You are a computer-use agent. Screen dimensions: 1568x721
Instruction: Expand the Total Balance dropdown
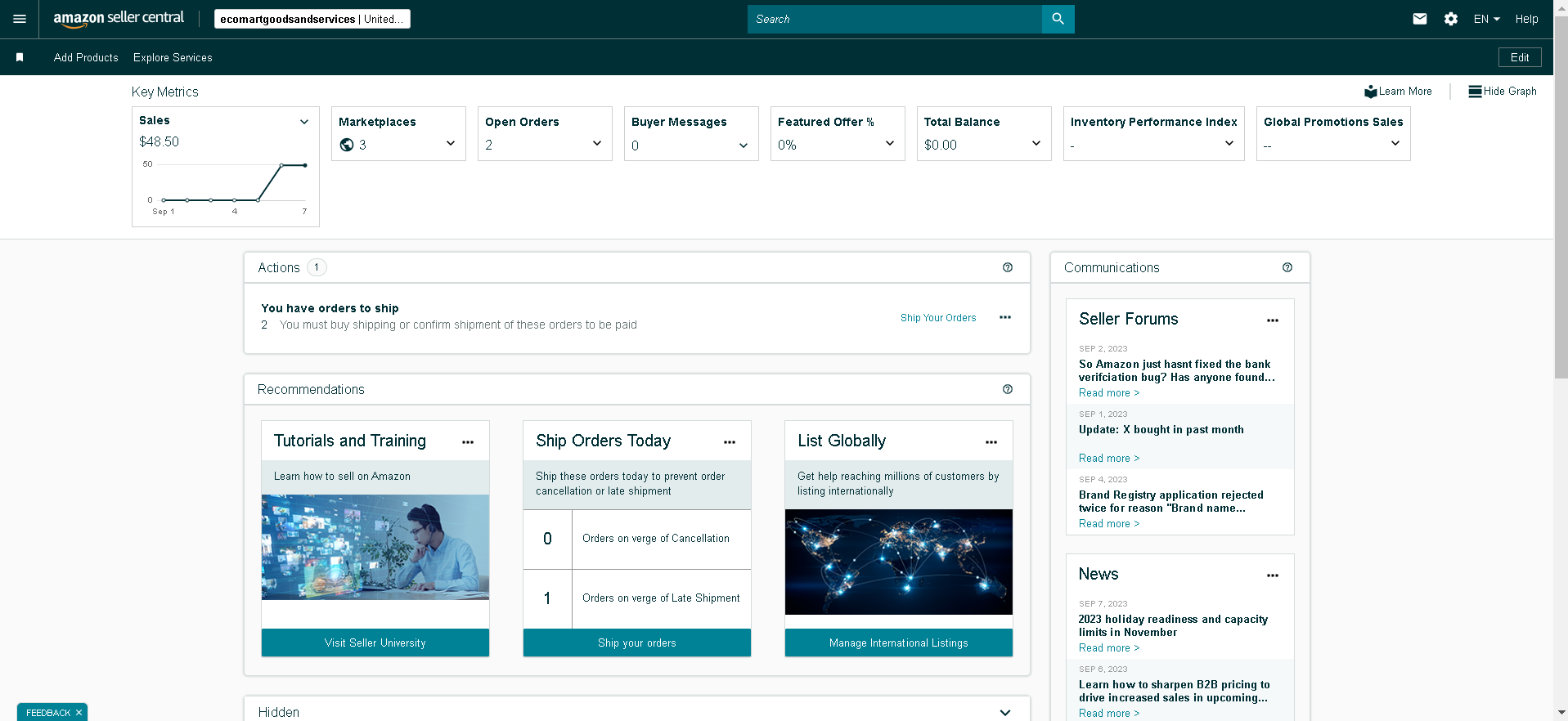point(1036,144)
